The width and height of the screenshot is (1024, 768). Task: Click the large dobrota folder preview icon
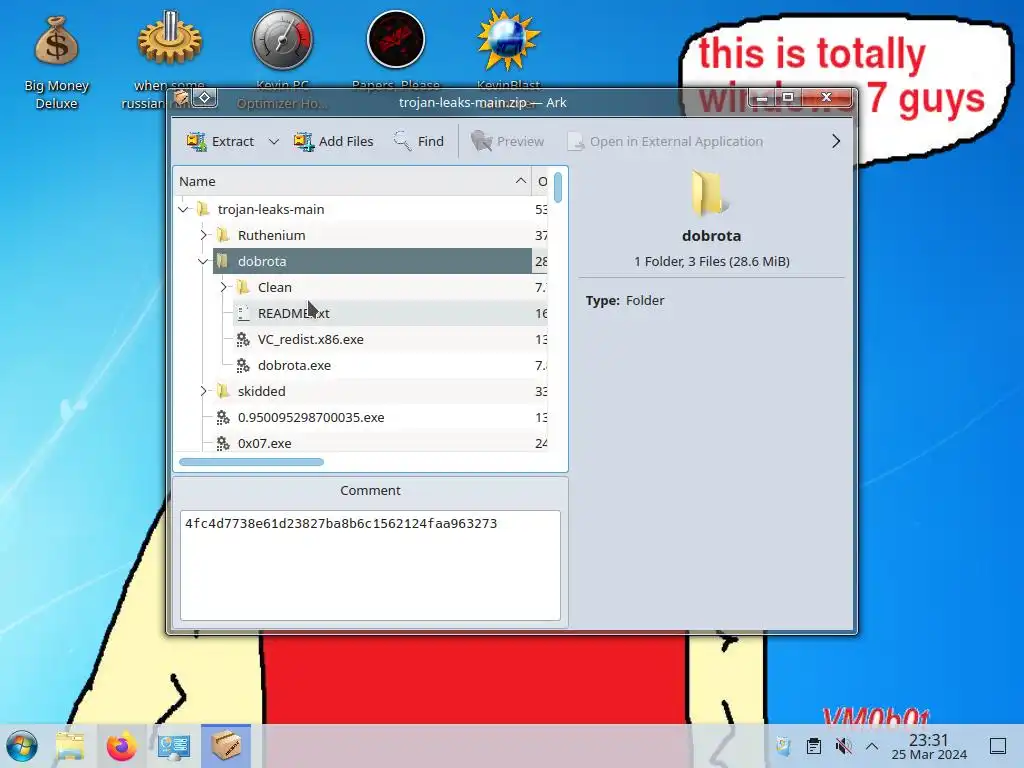710,193
